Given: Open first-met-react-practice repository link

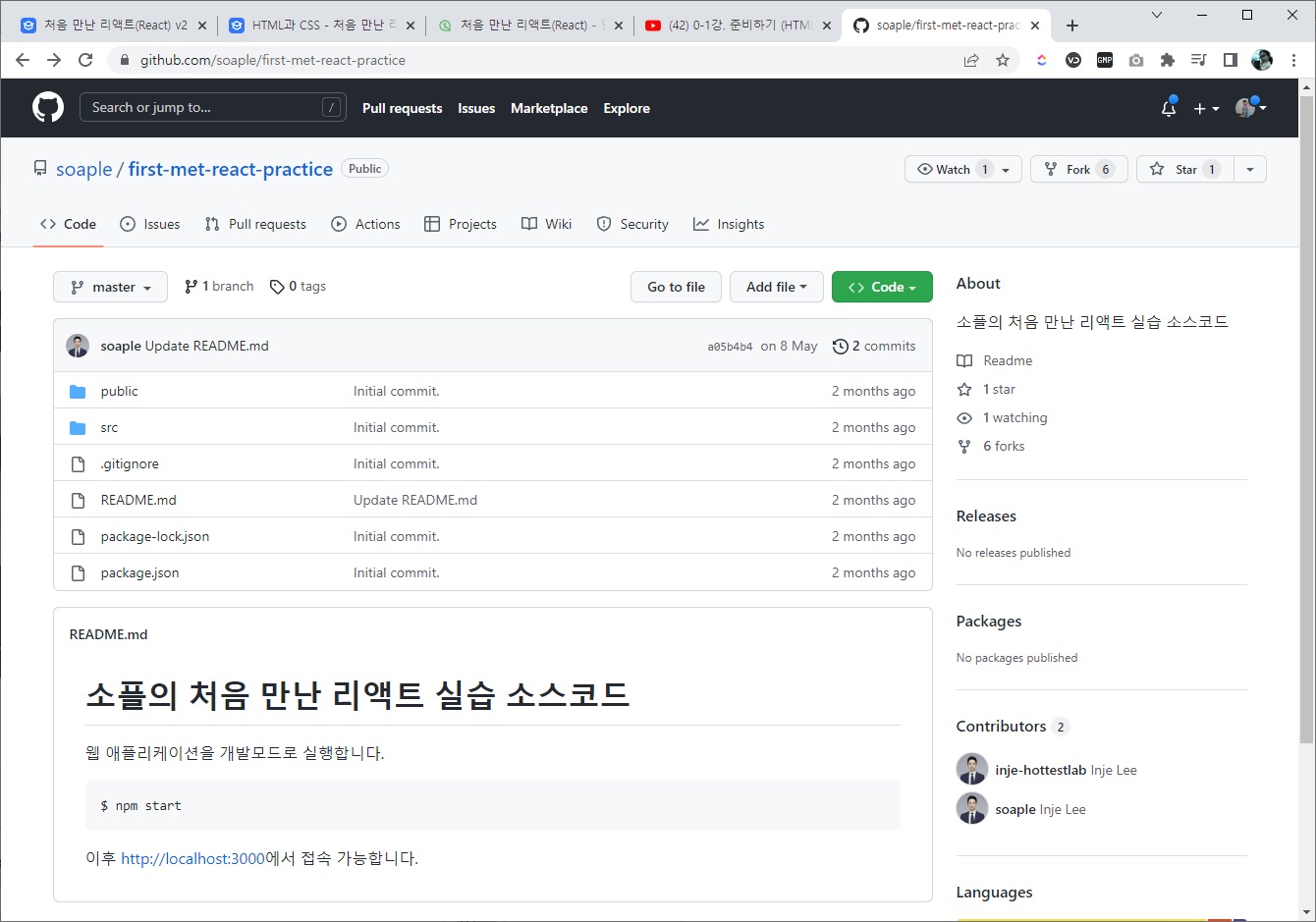Looking at the screenshot, I should pos(231,169).
